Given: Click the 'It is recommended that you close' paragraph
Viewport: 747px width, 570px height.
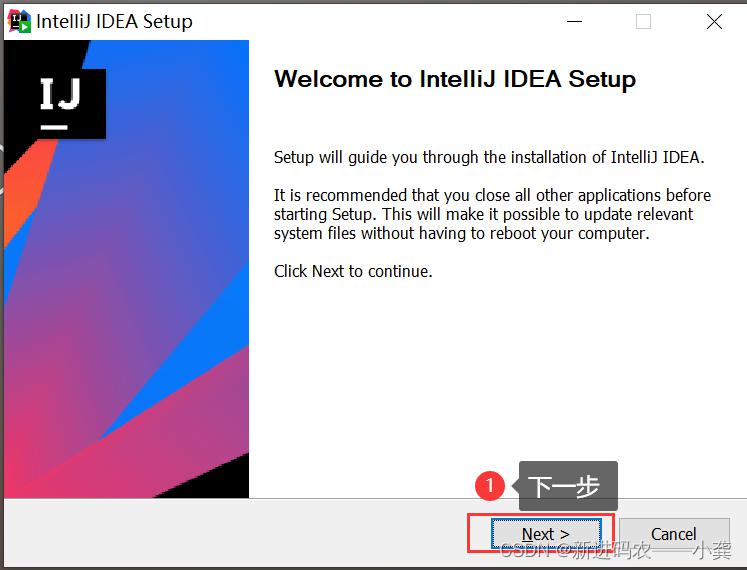Looking at the screenshot, I should 492,214.
